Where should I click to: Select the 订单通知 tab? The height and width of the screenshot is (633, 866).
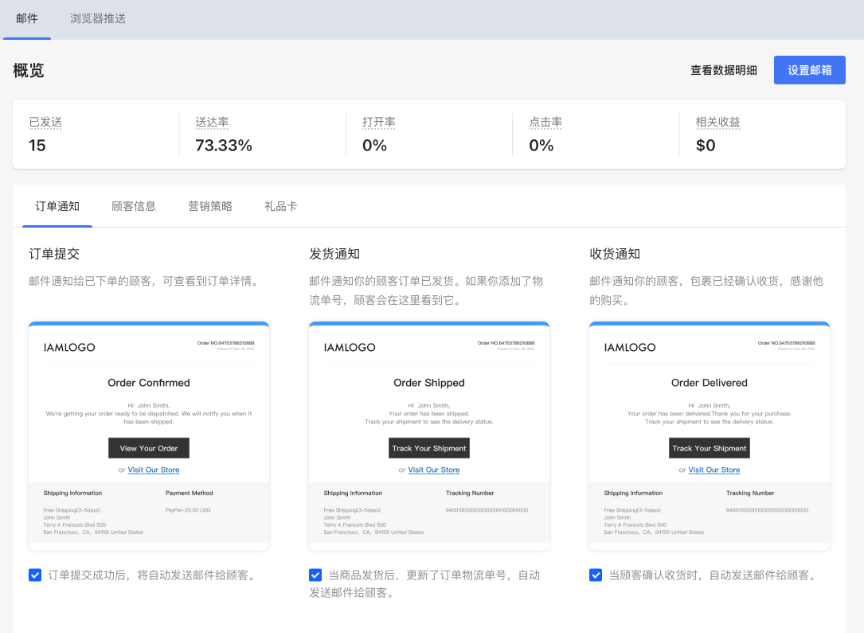coord(57,207)
